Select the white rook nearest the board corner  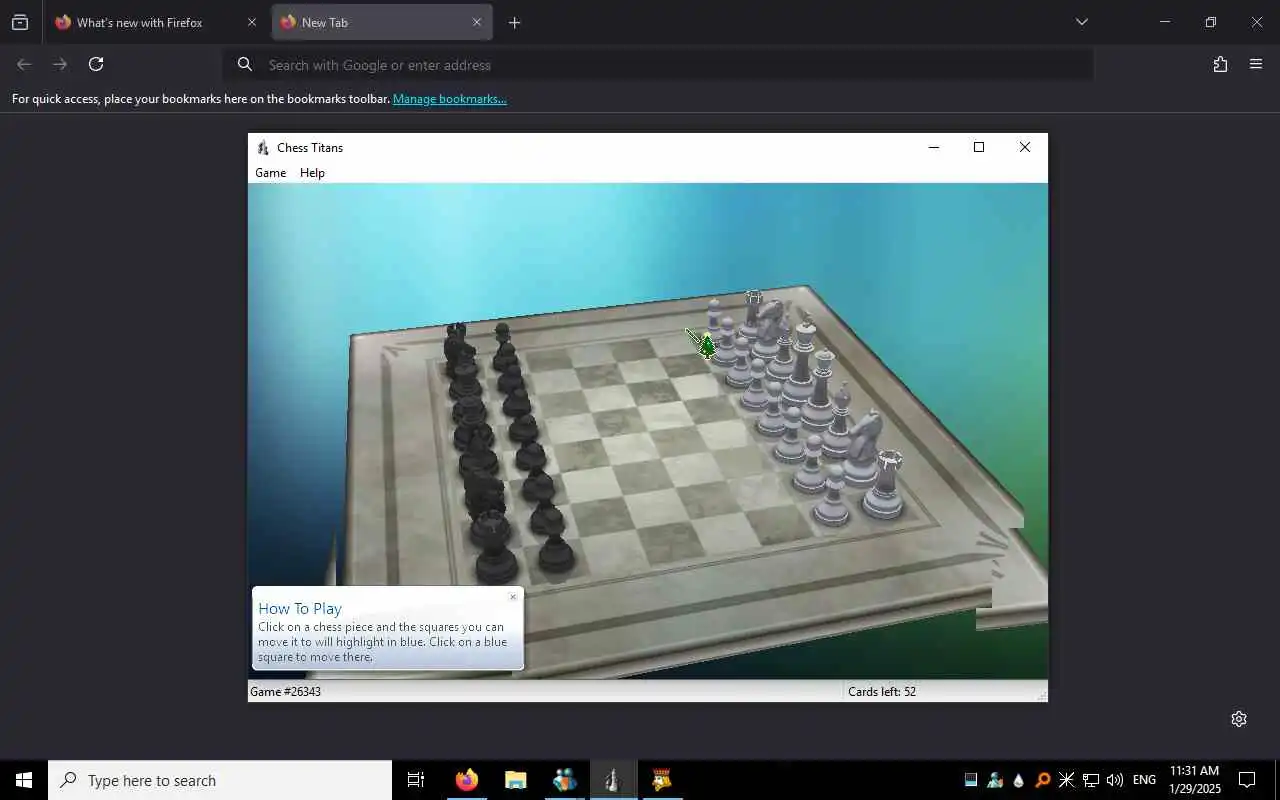(885, 485)
